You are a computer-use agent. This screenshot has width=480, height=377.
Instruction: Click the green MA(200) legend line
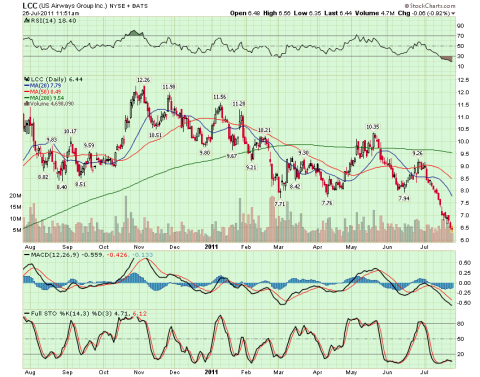[x=27, y=98]
